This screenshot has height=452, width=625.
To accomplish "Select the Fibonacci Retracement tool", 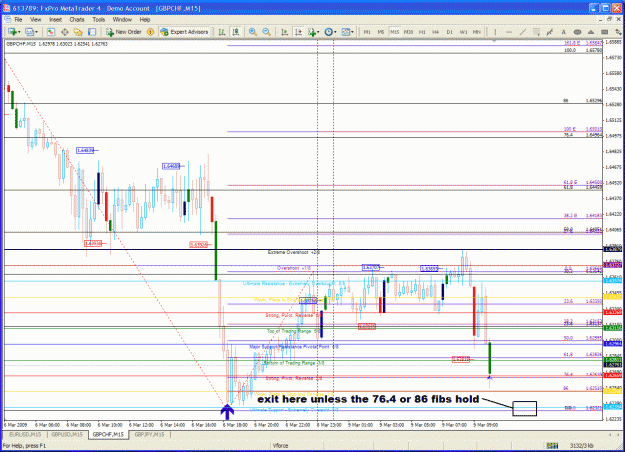I will (550, 32).
